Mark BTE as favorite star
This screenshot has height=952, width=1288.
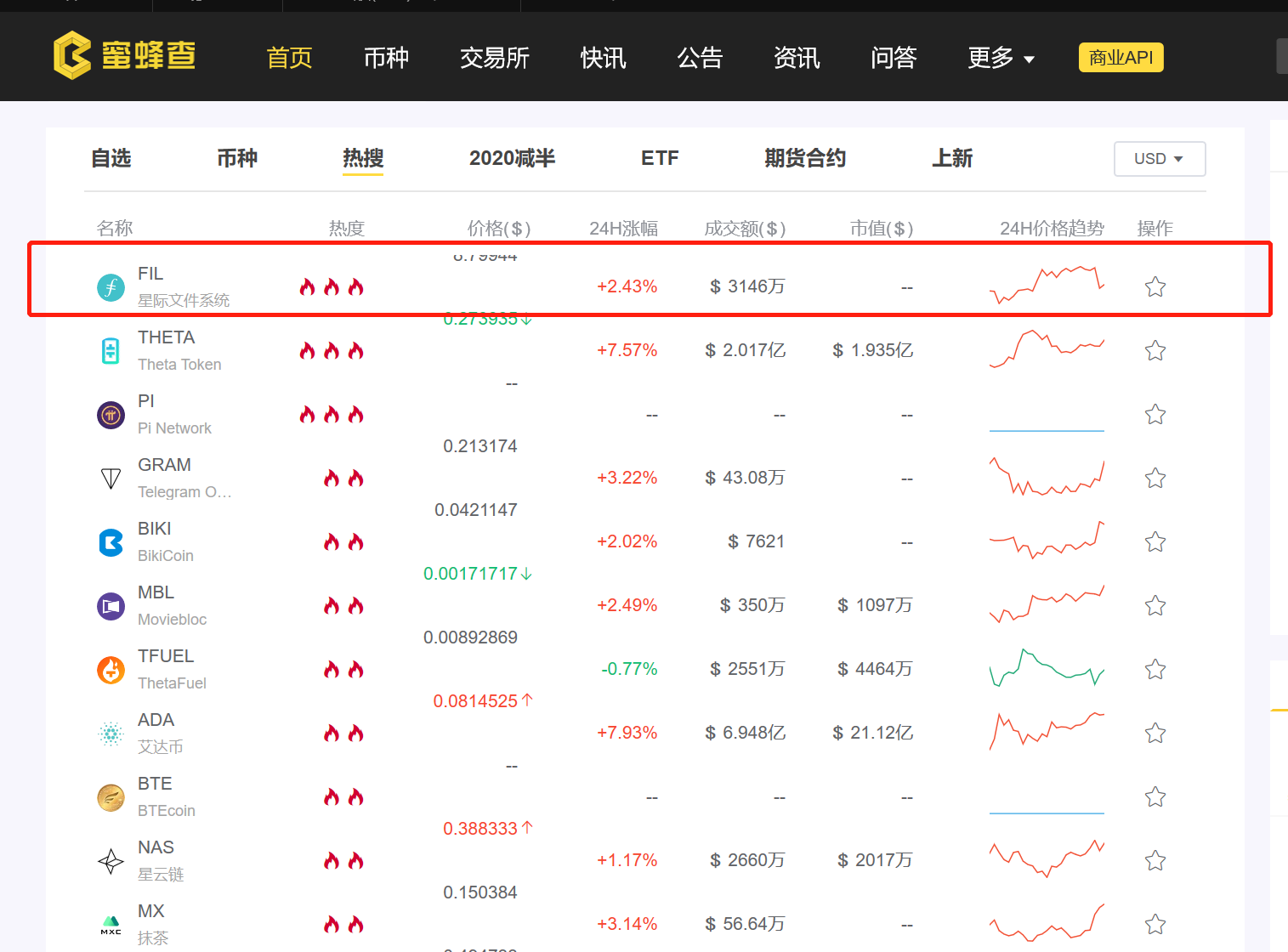pyautogui.click(x=1155, y=796)
